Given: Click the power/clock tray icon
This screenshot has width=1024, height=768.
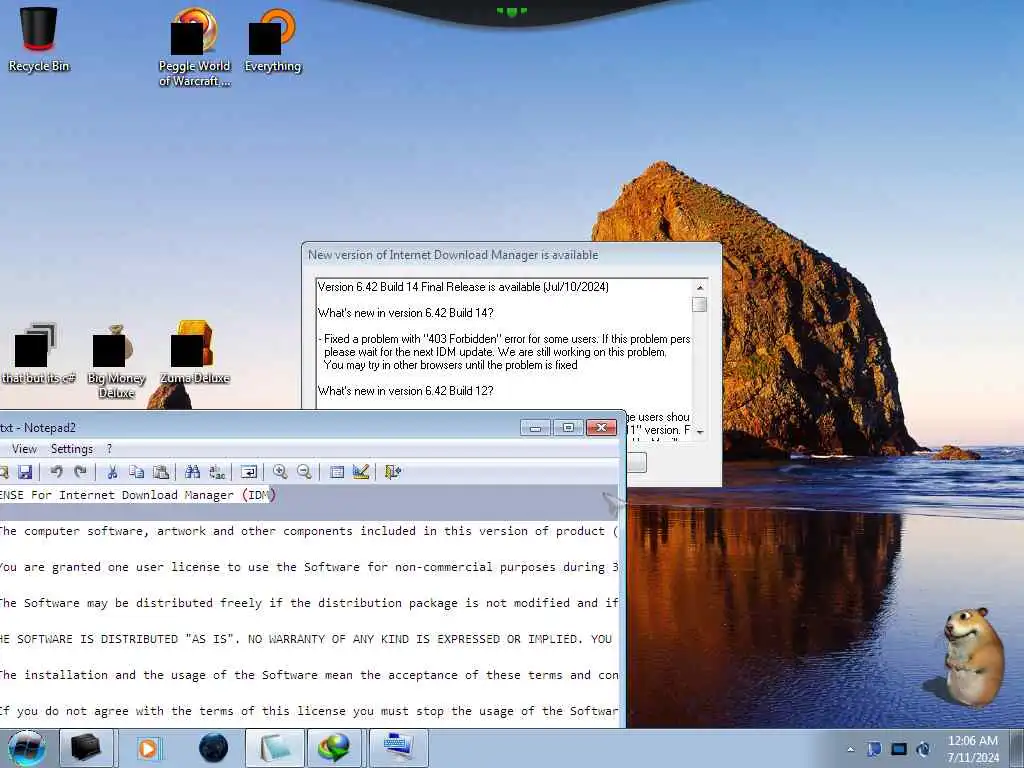Looking at the screenshot, I should click(923, 749).
